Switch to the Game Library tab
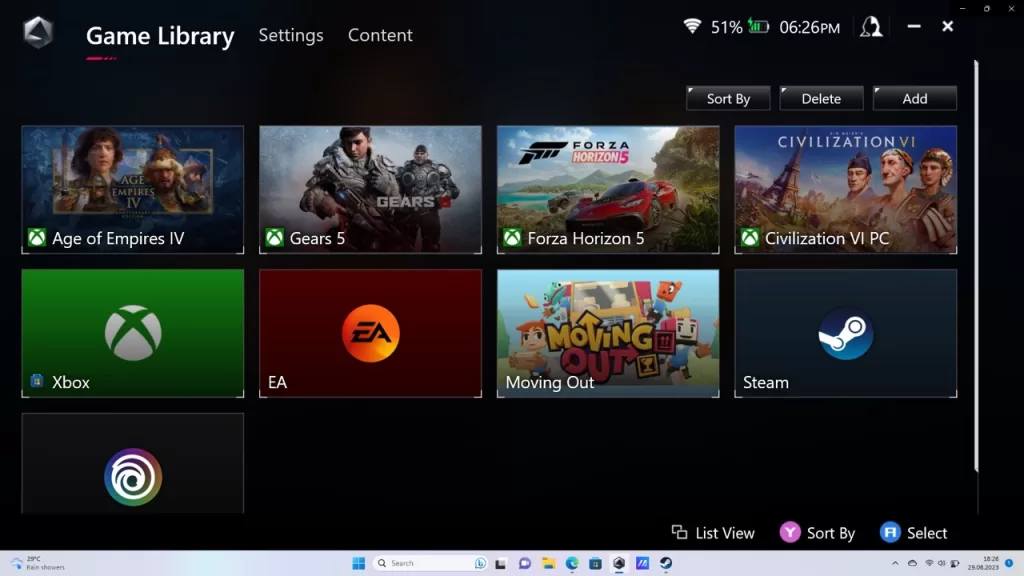The height and width of the screenshot is (576, 1024). [x=160, y=35]
